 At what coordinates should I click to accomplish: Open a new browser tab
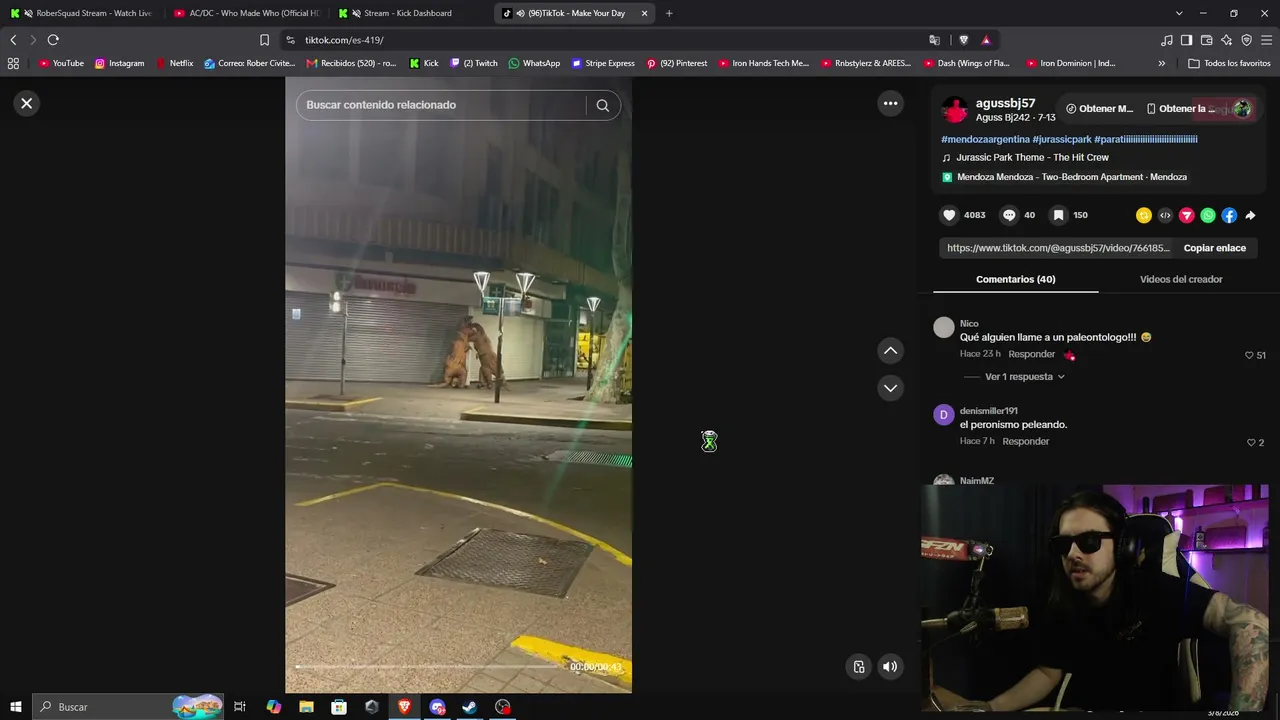(669, 13)
